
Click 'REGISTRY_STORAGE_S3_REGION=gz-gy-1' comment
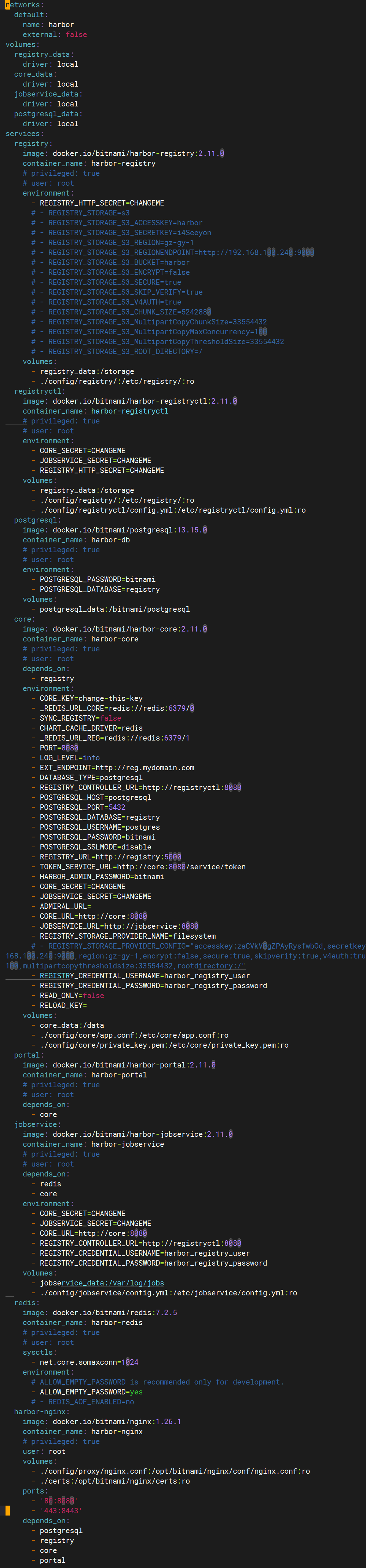coord(113,242)
